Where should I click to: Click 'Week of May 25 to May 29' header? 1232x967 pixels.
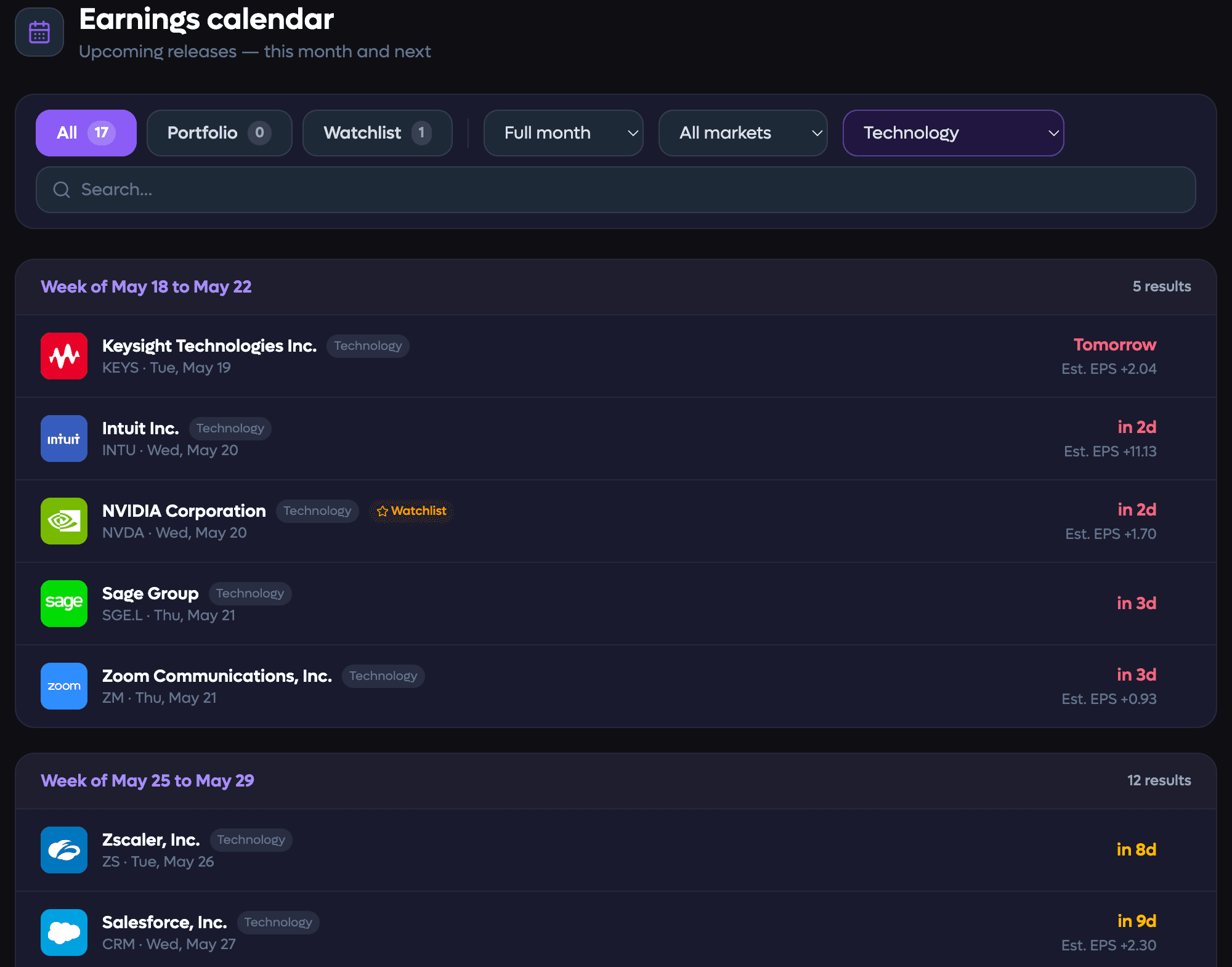point(147,781)
